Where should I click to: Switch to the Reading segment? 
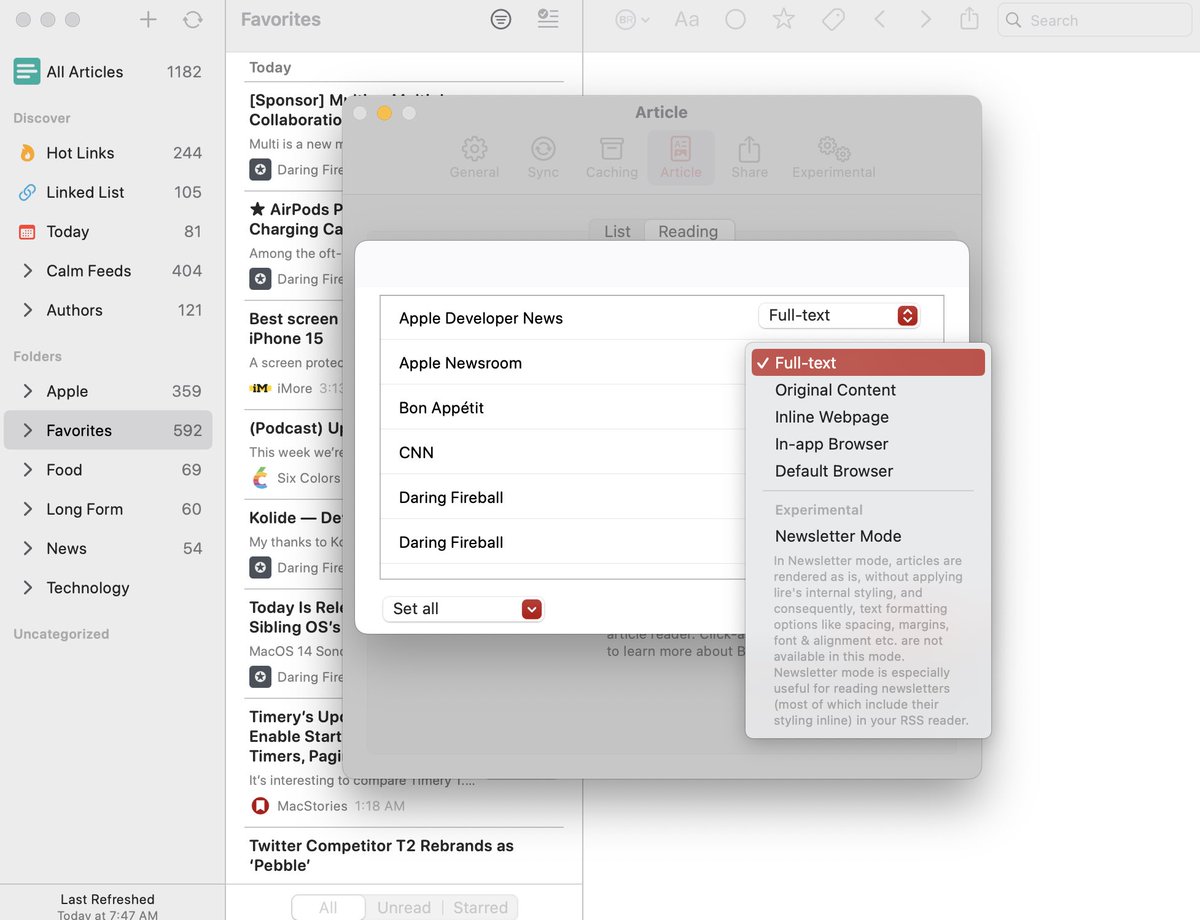(688, 231)
